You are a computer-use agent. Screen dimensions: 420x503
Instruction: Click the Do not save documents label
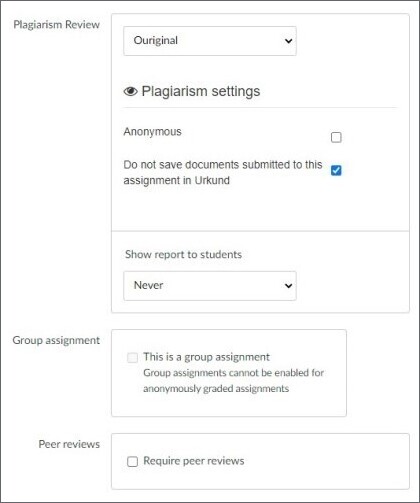(x=223, y=172)
